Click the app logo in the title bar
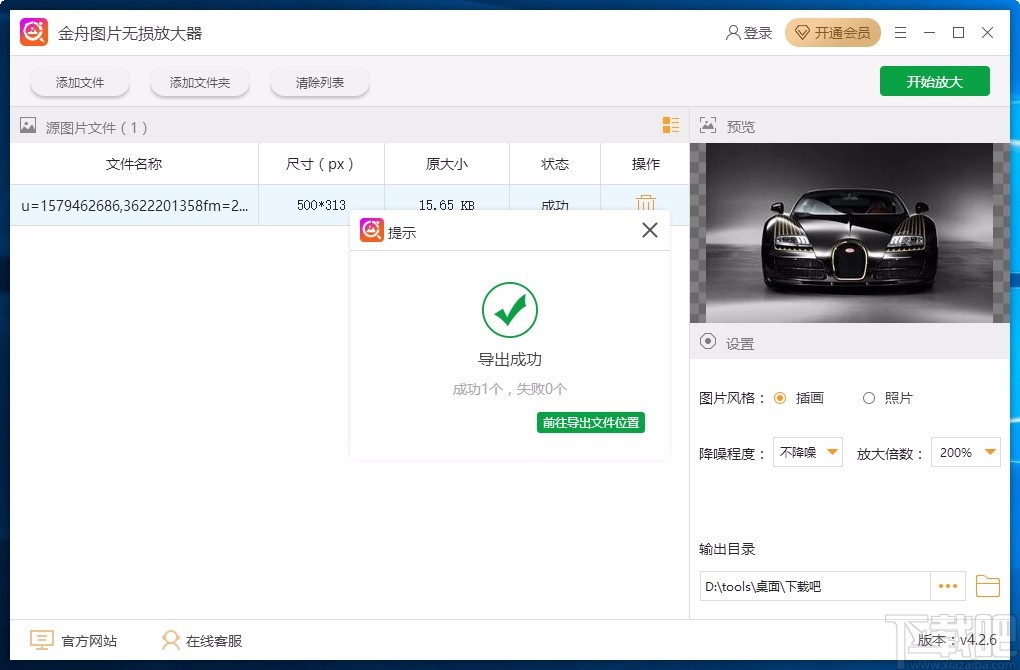The height and width of the screenshot is (670, 1020). point(33,31)
